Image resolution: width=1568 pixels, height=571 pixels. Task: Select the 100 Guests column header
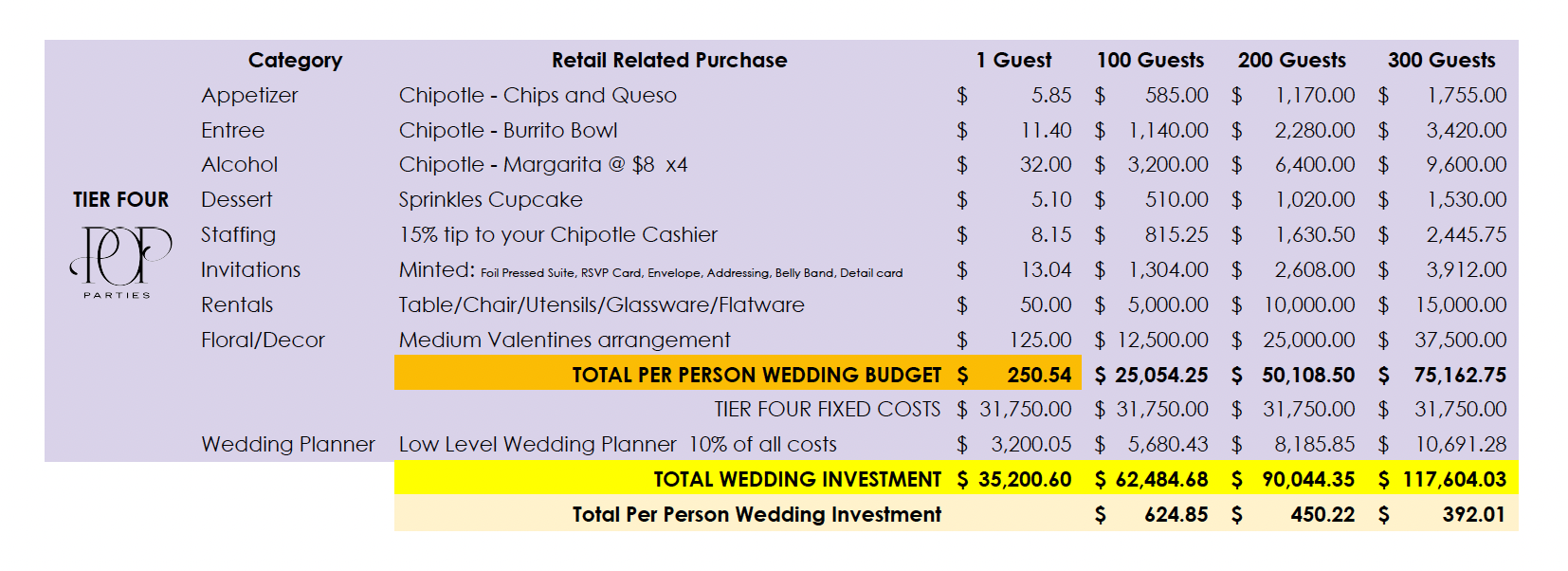click(x=1150, y=61)
